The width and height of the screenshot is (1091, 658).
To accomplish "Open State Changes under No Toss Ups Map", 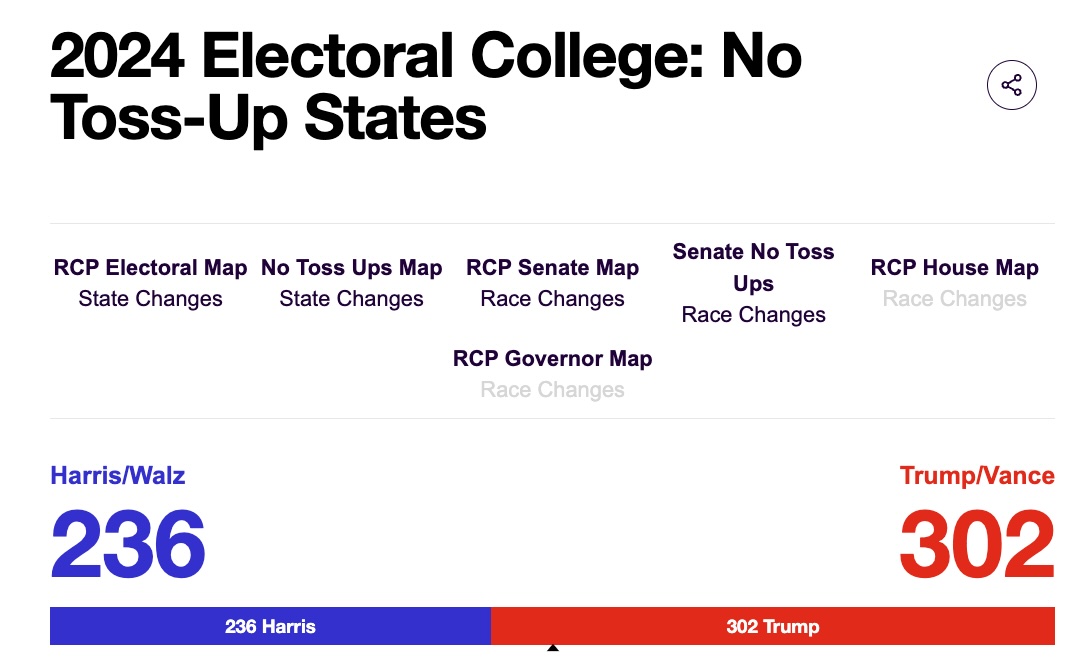I will (x=351, y=299).
